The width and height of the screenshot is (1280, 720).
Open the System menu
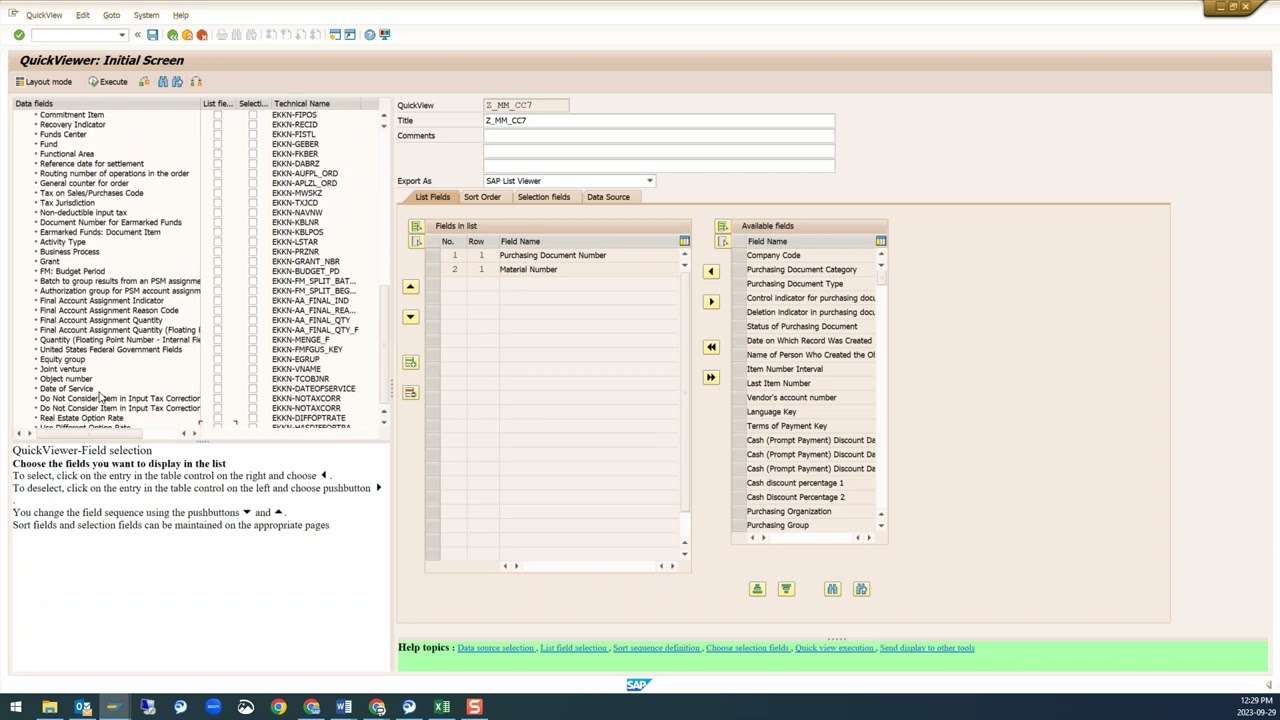pos(146,15)
